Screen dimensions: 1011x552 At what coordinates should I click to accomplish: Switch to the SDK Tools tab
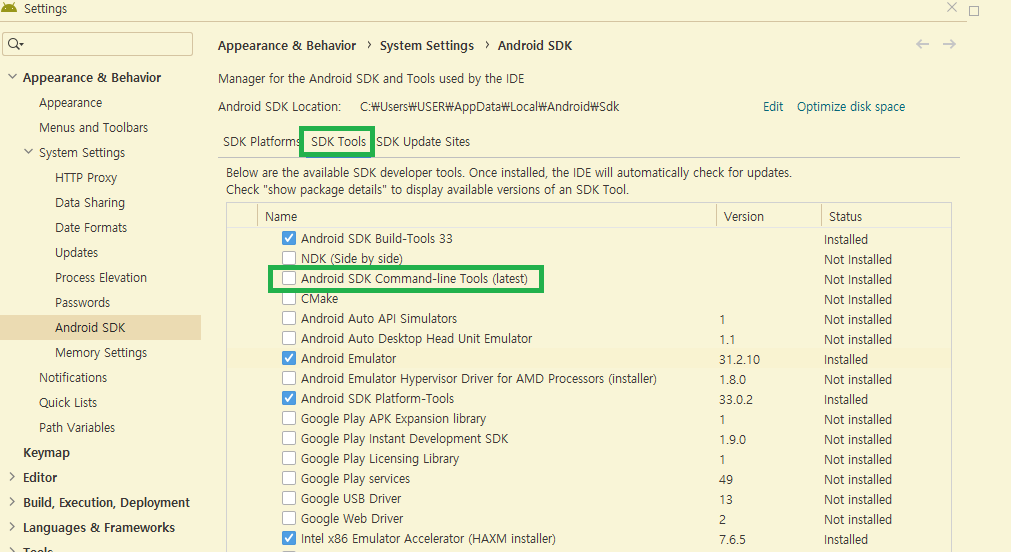click(338, 141)
